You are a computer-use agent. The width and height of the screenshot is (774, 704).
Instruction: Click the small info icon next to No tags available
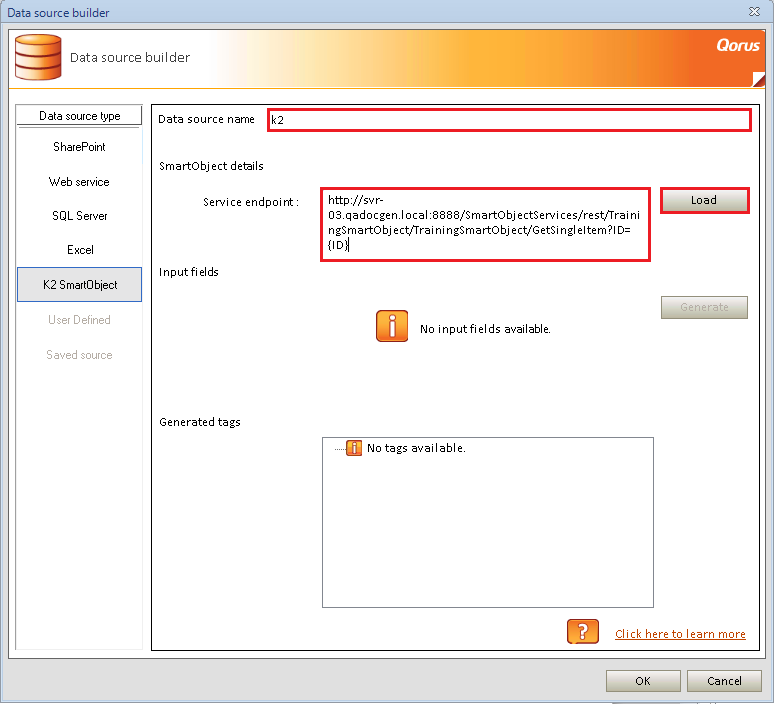(x=354, y=448)
